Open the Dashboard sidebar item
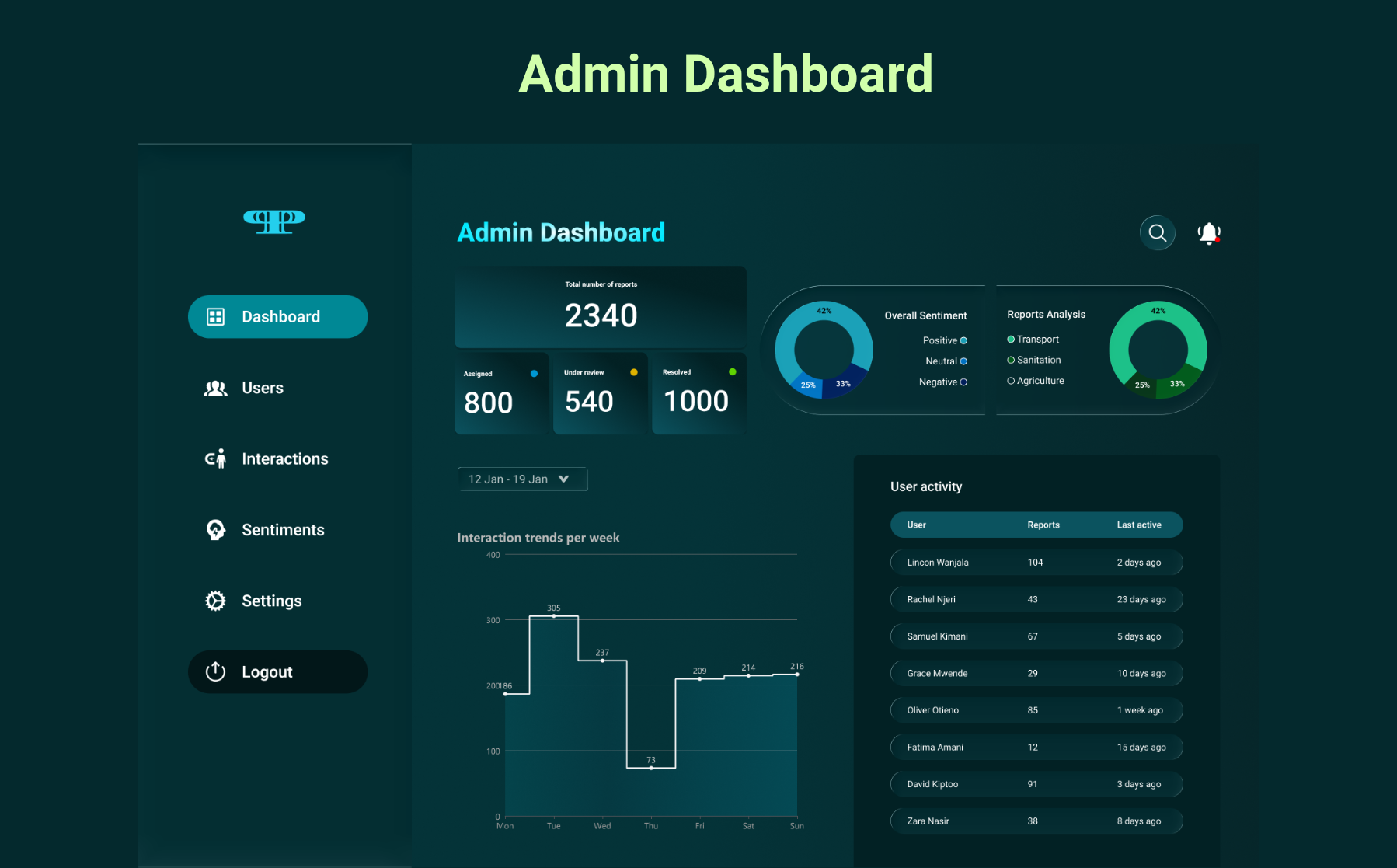1397x868 pixels. [x=277, y=316]
